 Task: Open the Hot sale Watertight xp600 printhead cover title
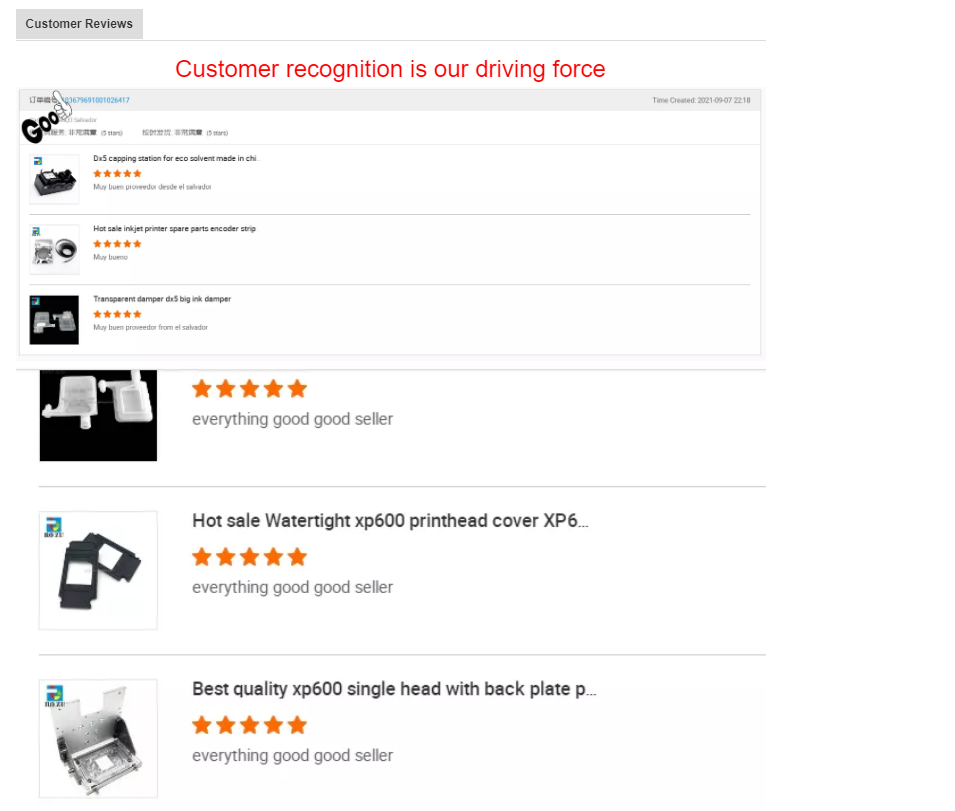(x=390, y=521)
